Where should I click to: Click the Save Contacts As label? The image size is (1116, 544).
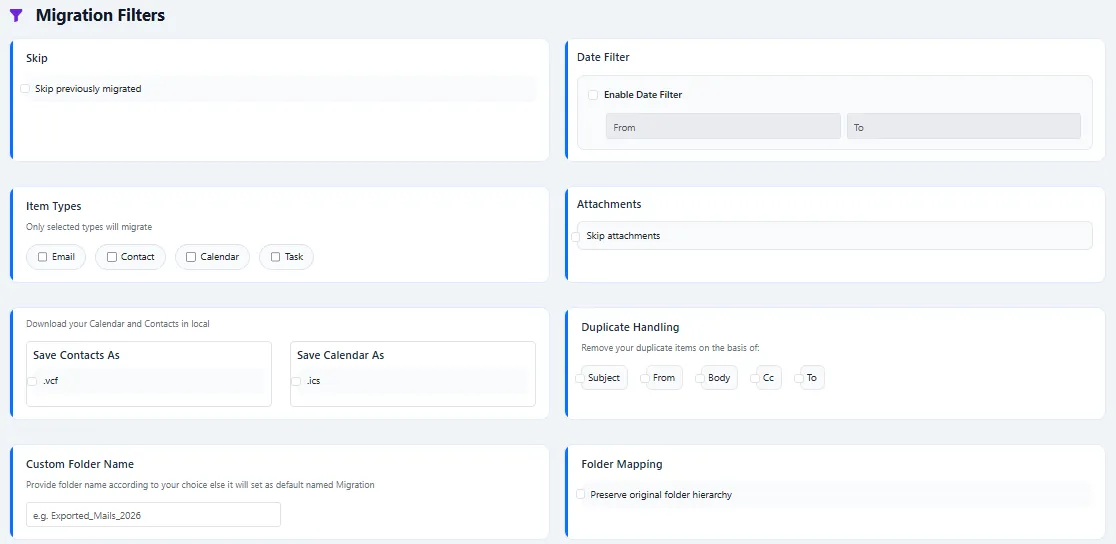[76, 355]
